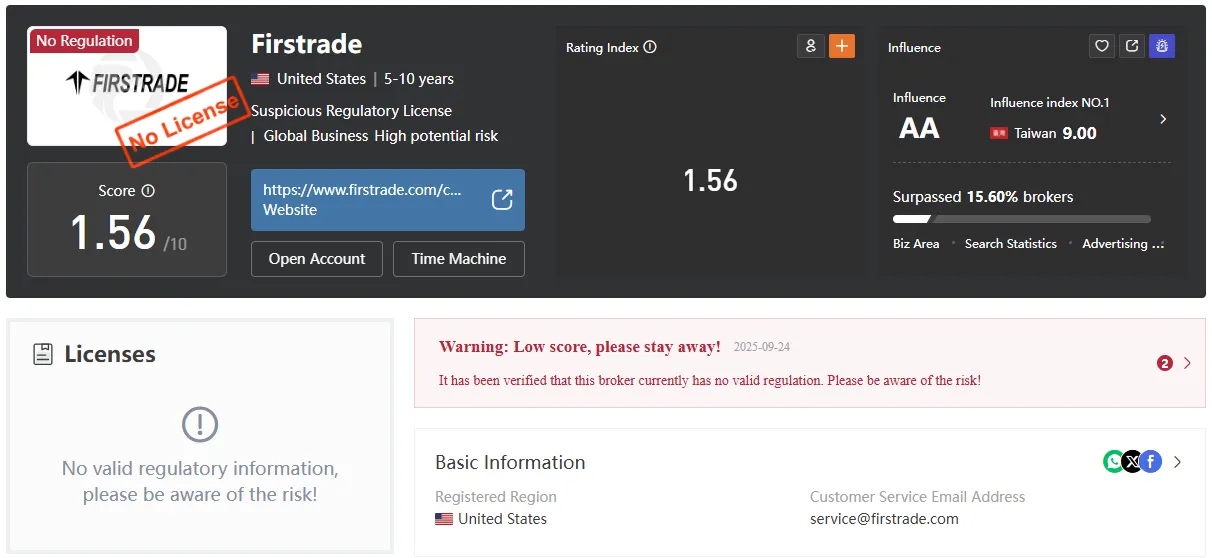The width and height of the screenshot is (1212, 558).
Task: Click the Licenses heading
Action: [x=110, y=354]
